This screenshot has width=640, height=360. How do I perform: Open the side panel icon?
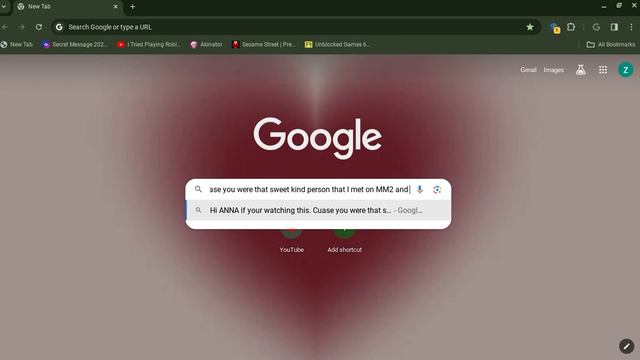pos(614,27)
